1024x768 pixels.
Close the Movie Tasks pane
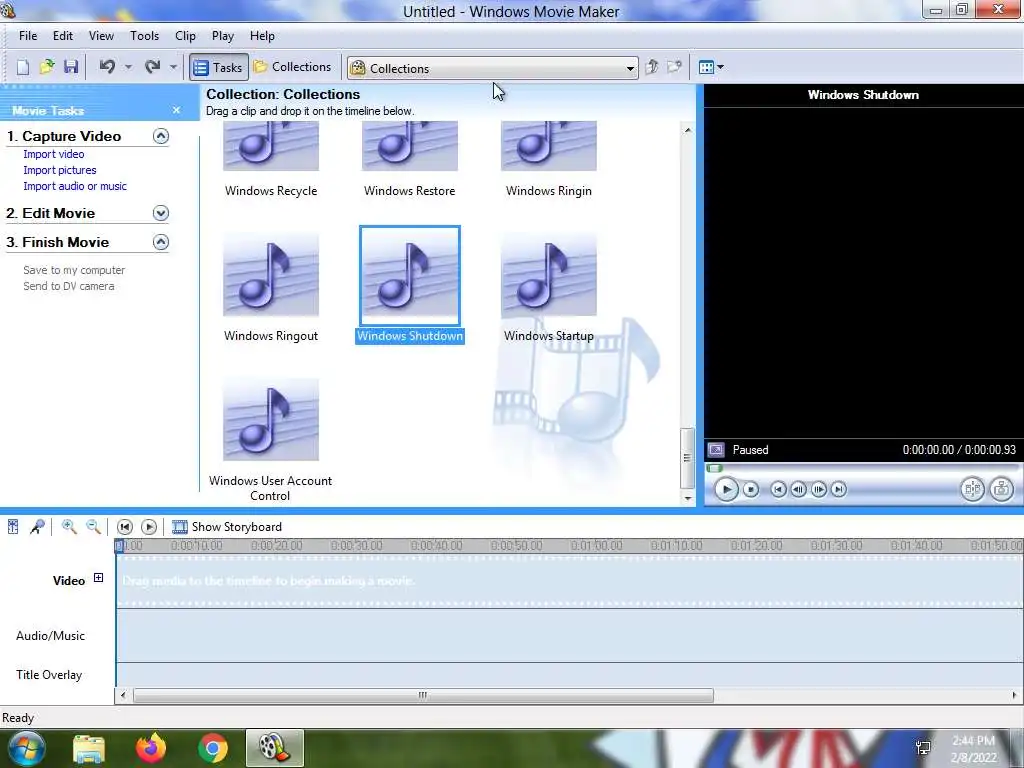tap(176, 110)
